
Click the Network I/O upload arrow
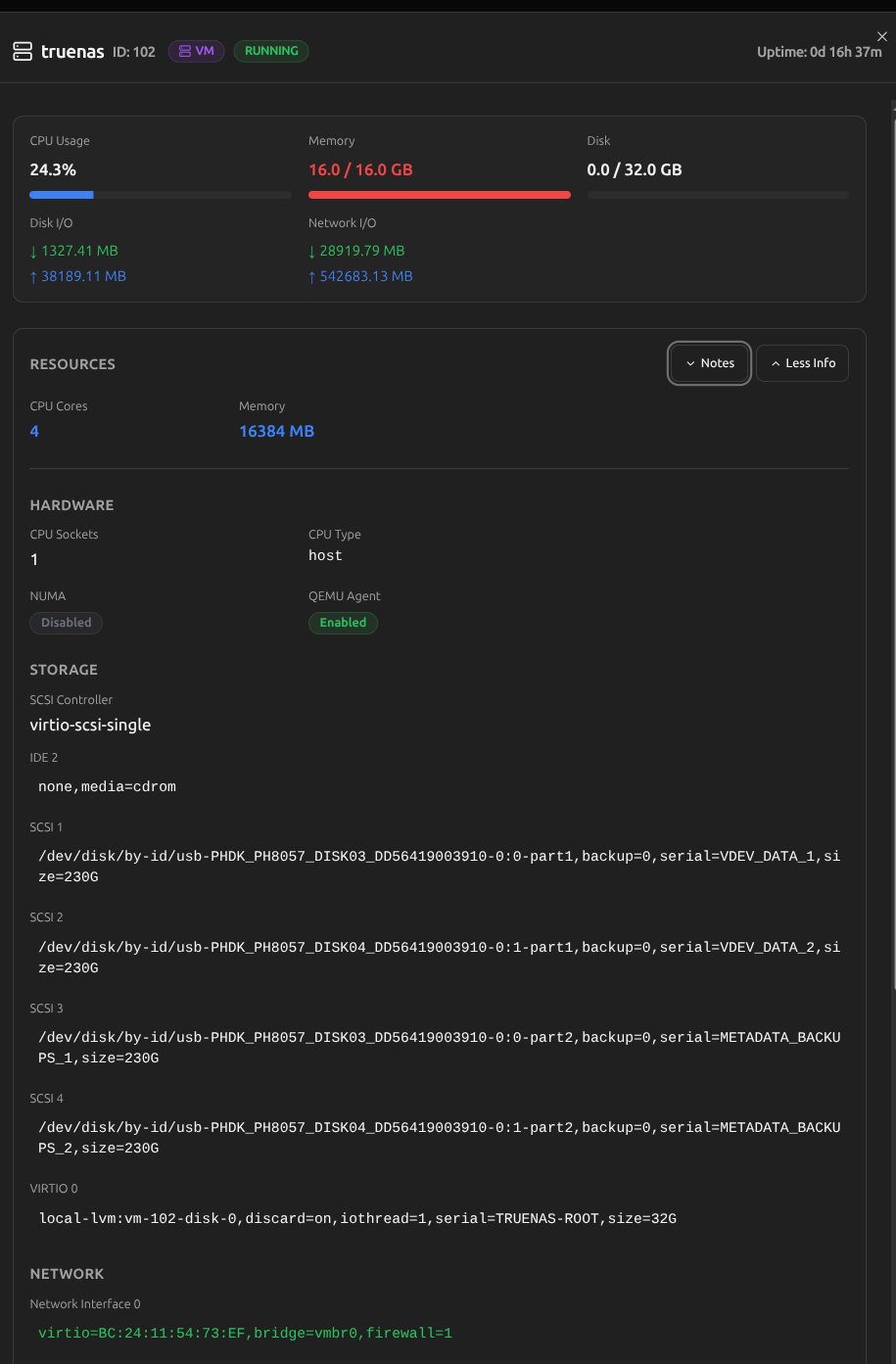(312, 277)
